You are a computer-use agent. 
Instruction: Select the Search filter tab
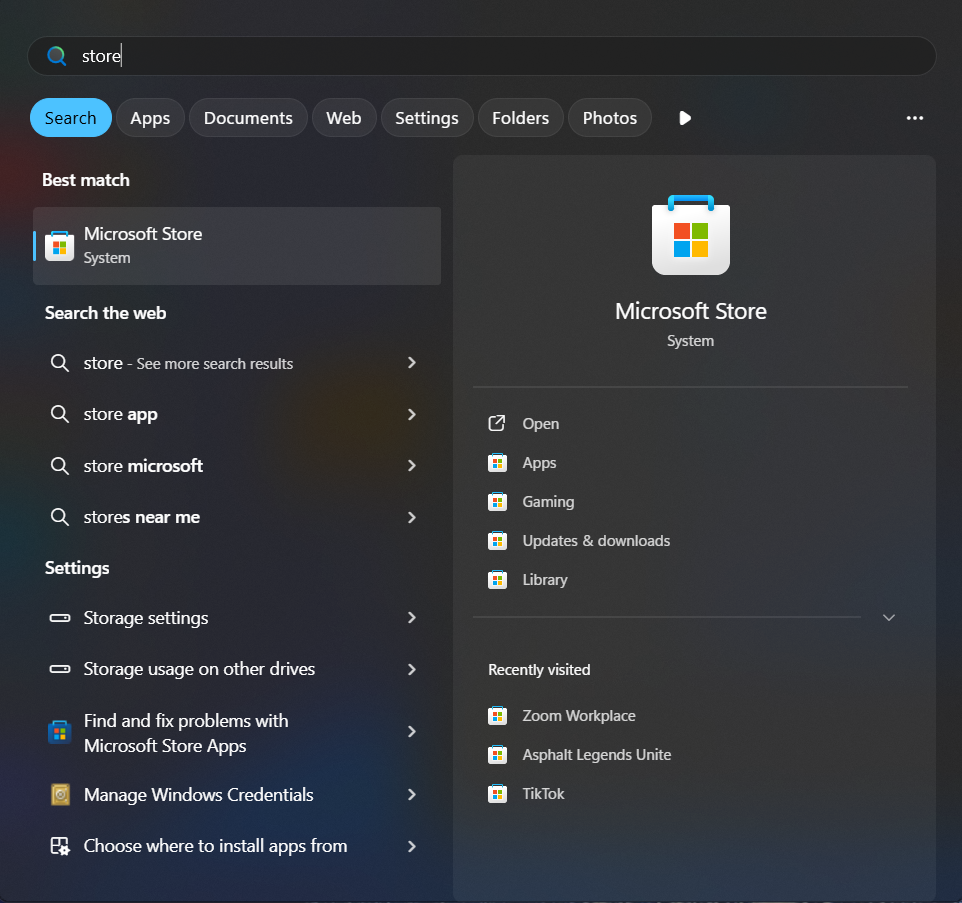click(71, 118)
